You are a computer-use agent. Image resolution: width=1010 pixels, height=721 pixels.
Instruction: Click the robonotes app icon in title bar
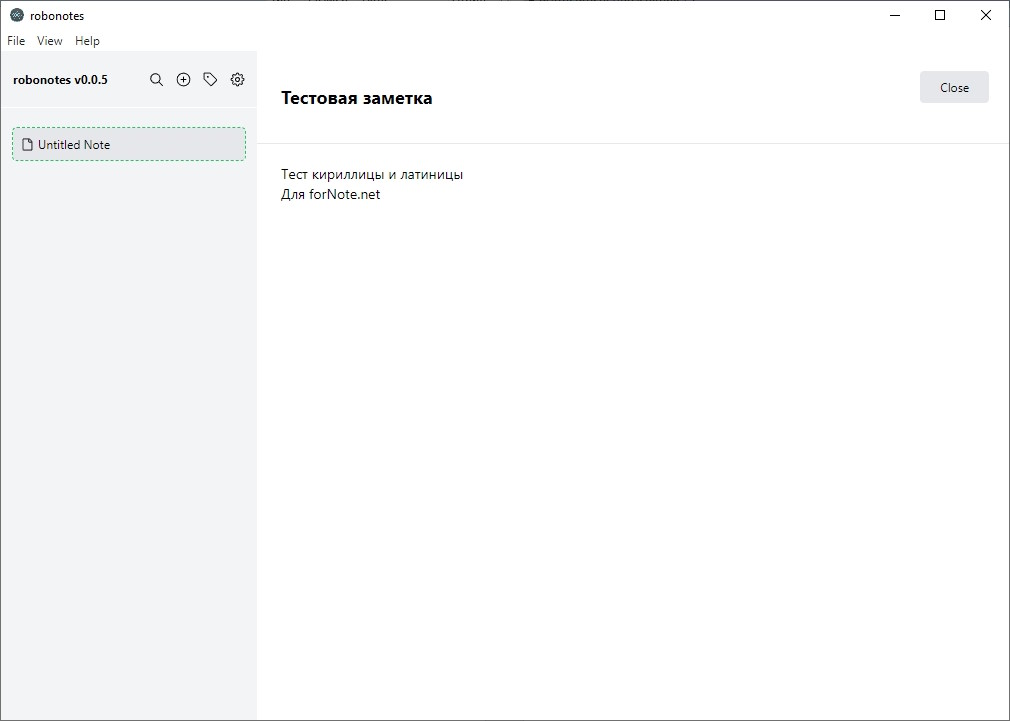point(16,15)
